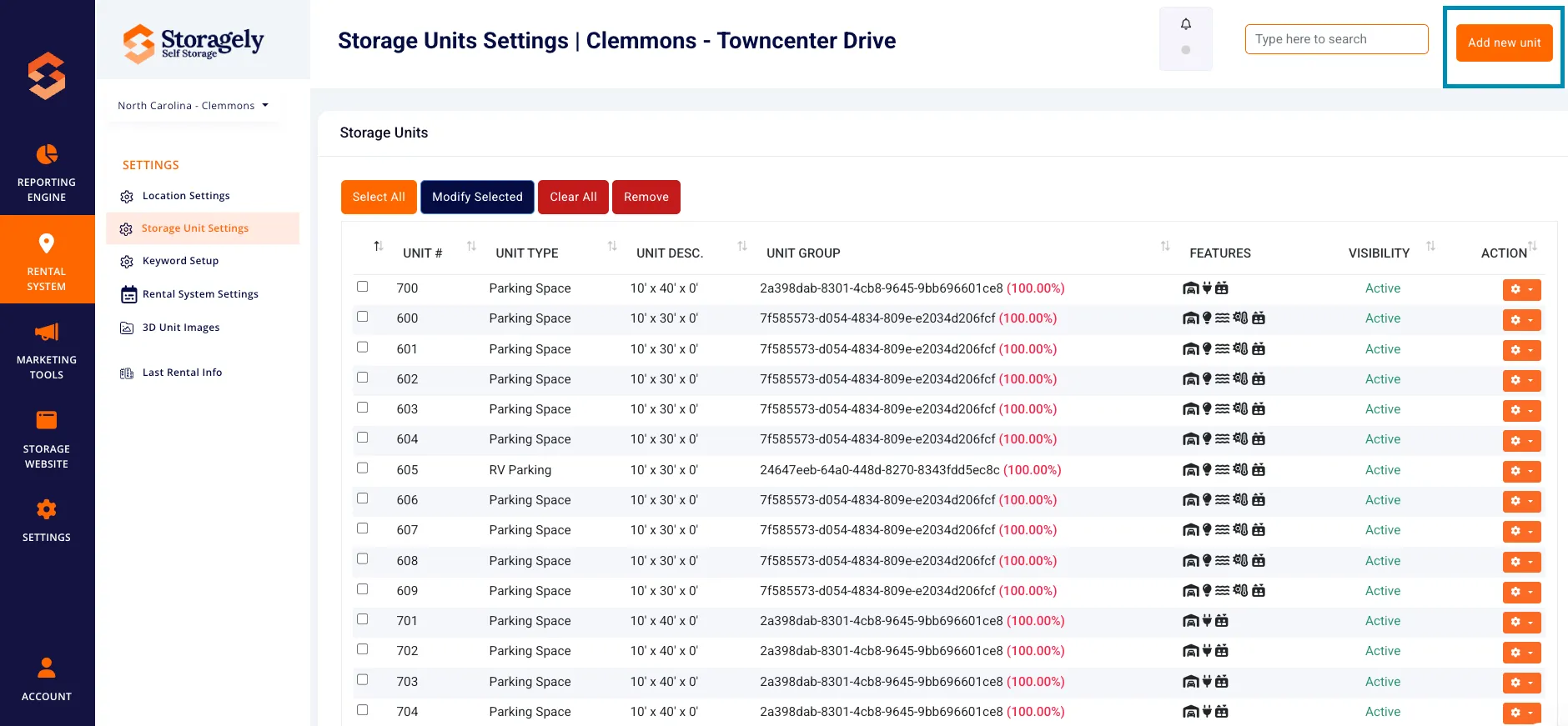Viewport: 1568px width, 726px height.
Task: Click the Storagely Self Storage logo
Action: 193,43
